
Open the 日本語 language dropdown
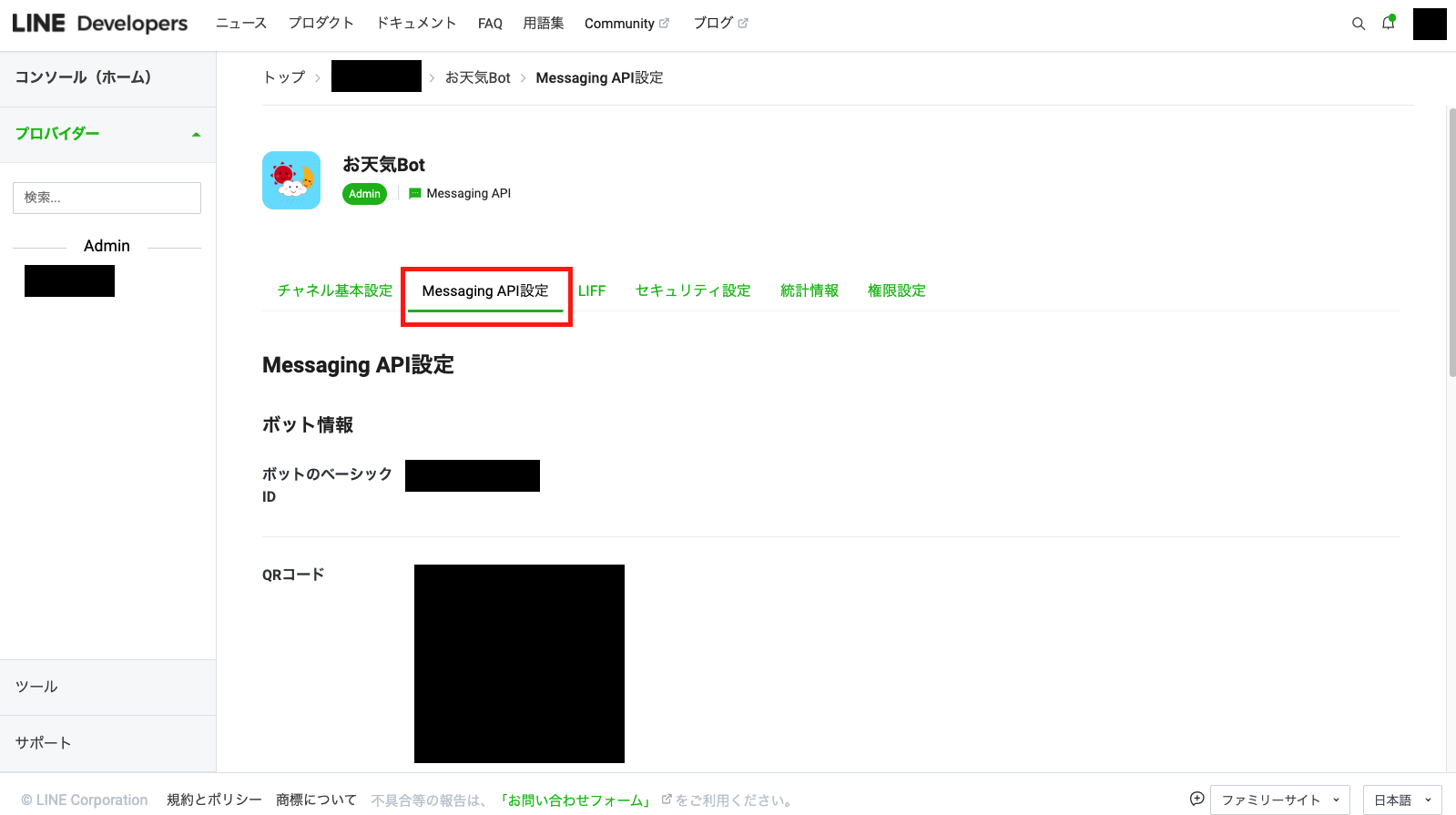tap(1402, 800)
